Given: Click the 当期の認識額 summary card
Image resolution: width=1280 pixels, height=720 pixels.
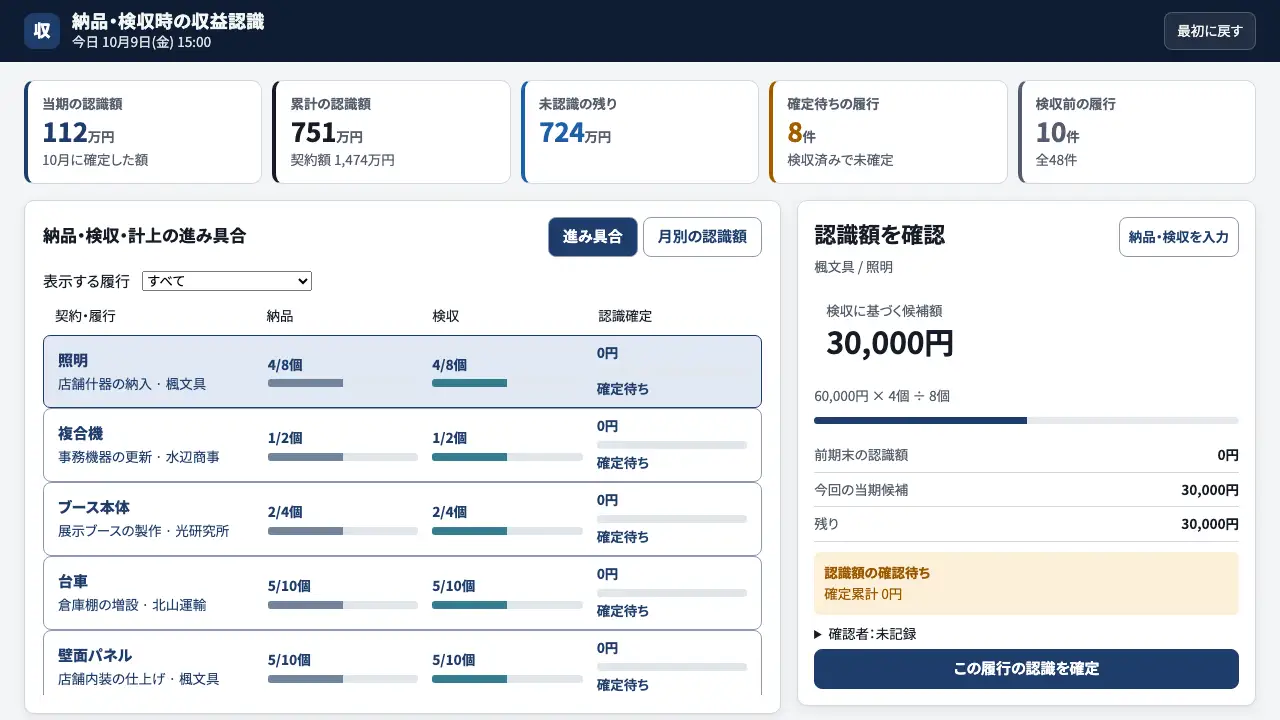Looking at the screenshot, I should coord(143,132).
